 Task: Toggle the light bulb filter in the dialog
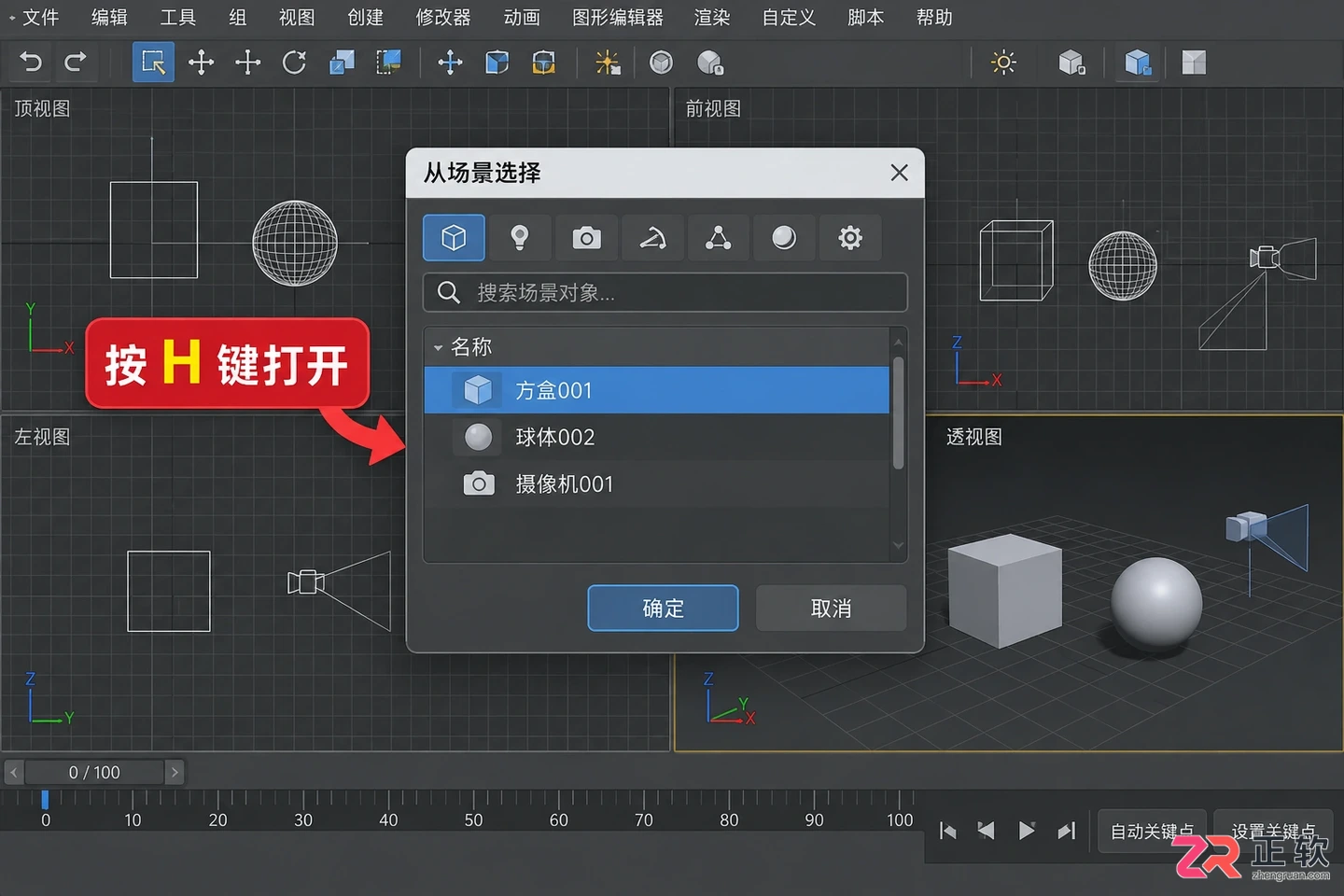[520, 238]
